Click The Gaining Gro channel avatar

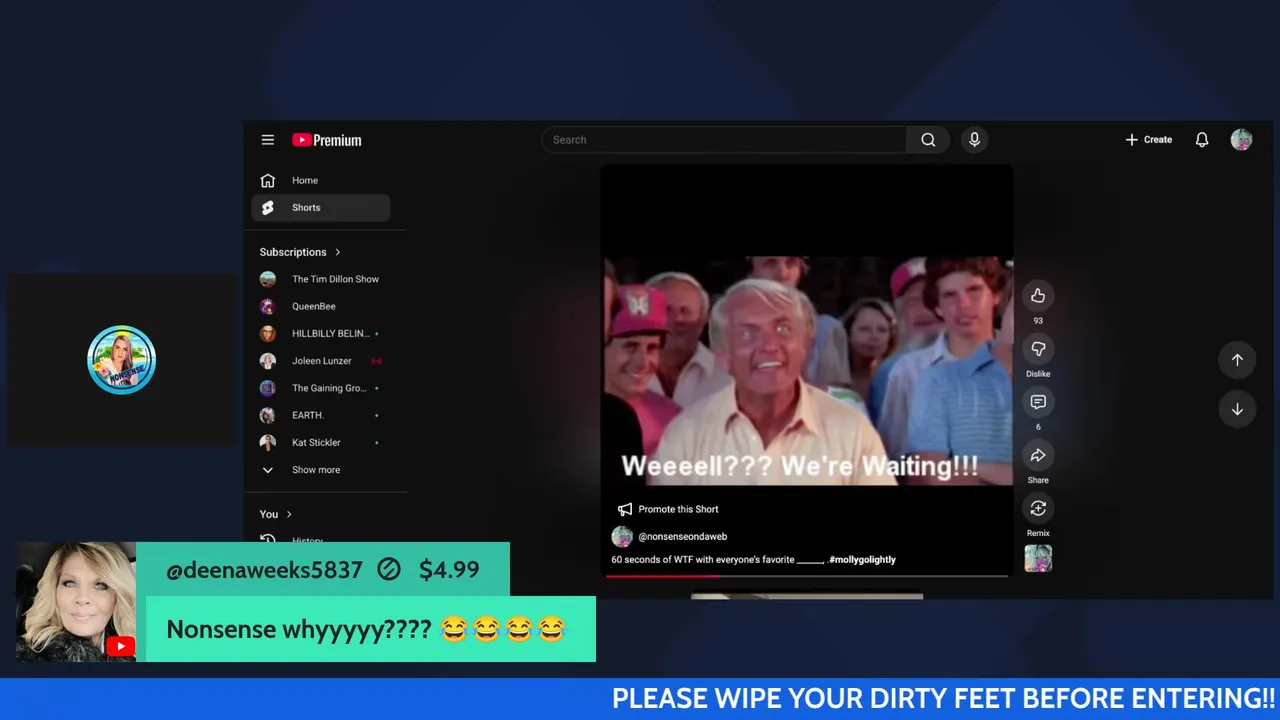(267, 388)
